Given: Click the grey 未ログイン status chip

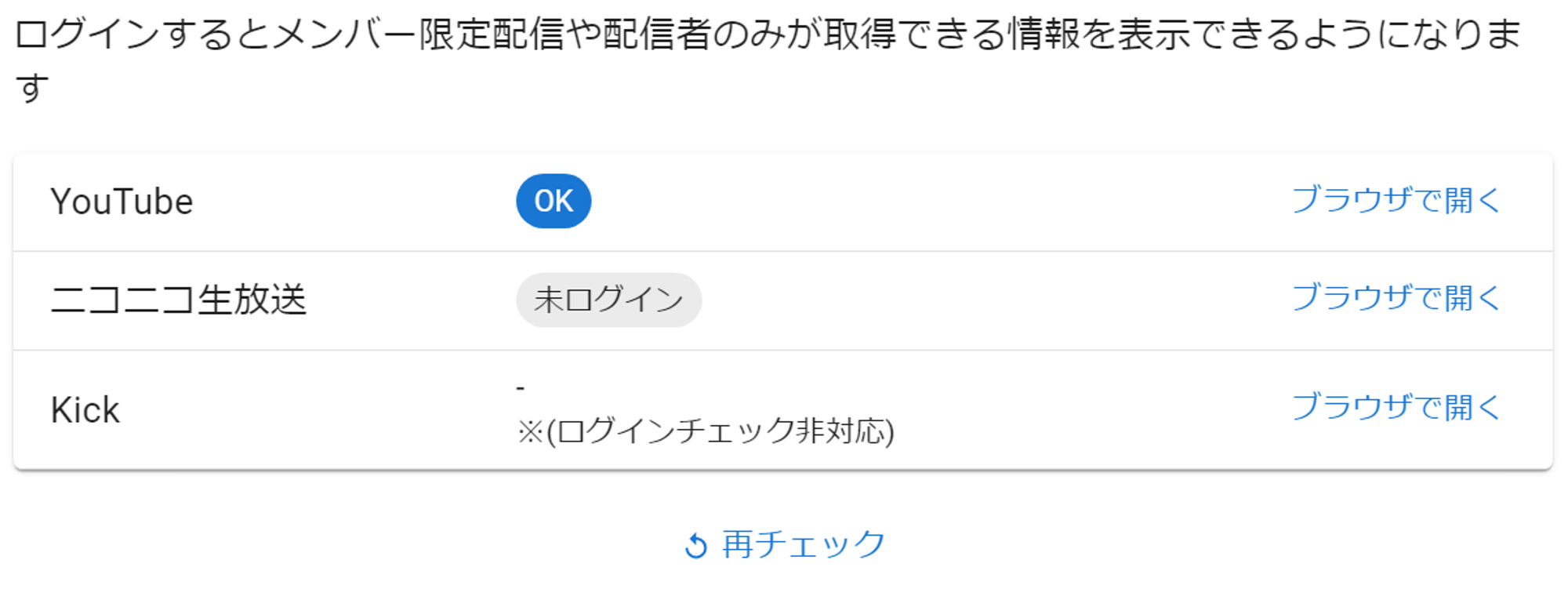Looking at the screenshot, I should point(608,300).
